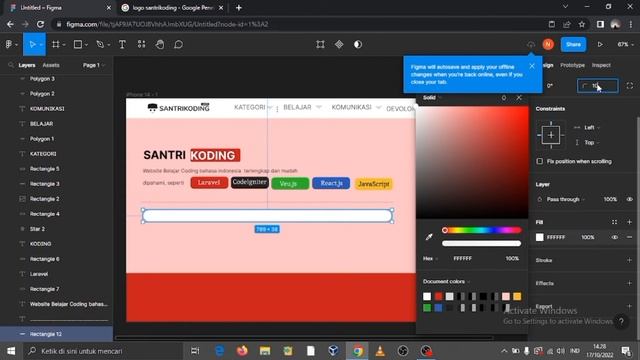Switch to the Untitled Figma browser tab
Image resolution: width=640 pixels, height=360 pixels.
60,8
